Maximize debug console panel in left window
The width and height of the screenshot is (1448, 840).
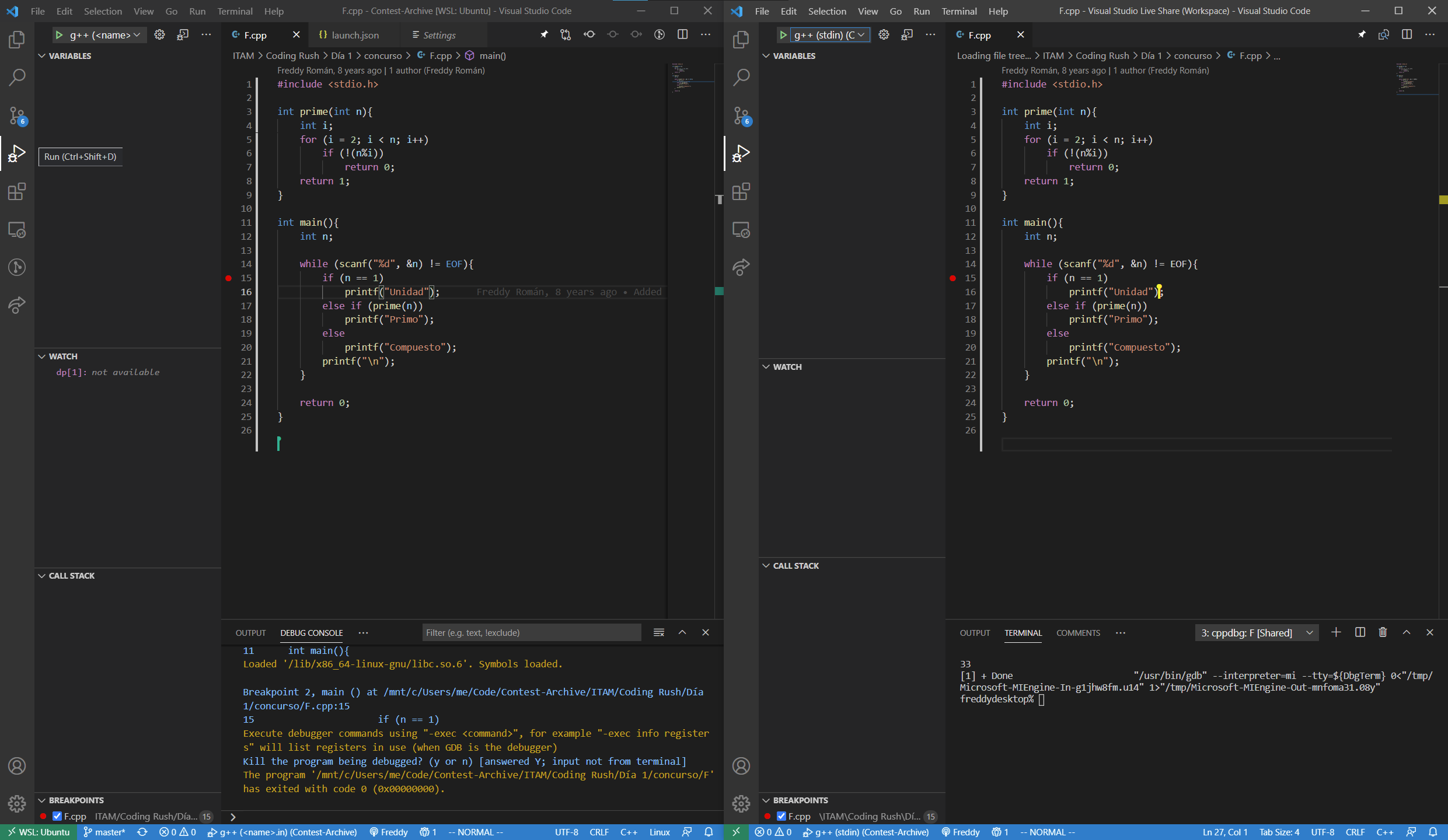(x=682, y=632)
